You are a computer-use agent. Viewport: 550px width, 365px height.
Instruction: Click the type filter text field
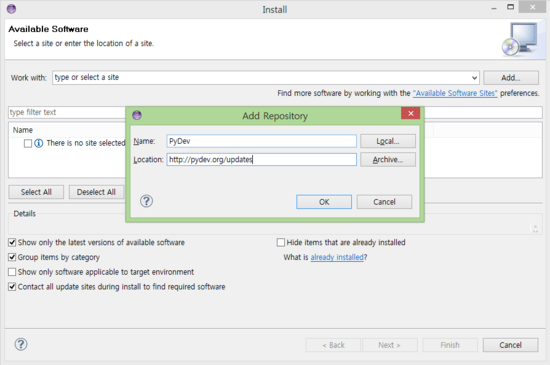(x=67, y=112)
